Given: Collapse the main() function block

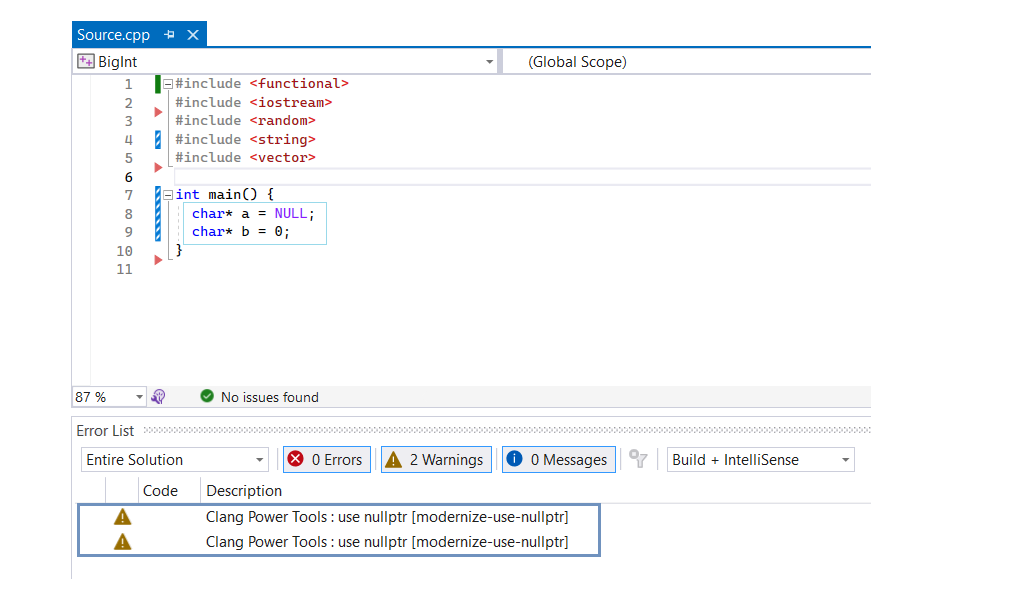Looking at the screenshot, I should click(168, 195).
